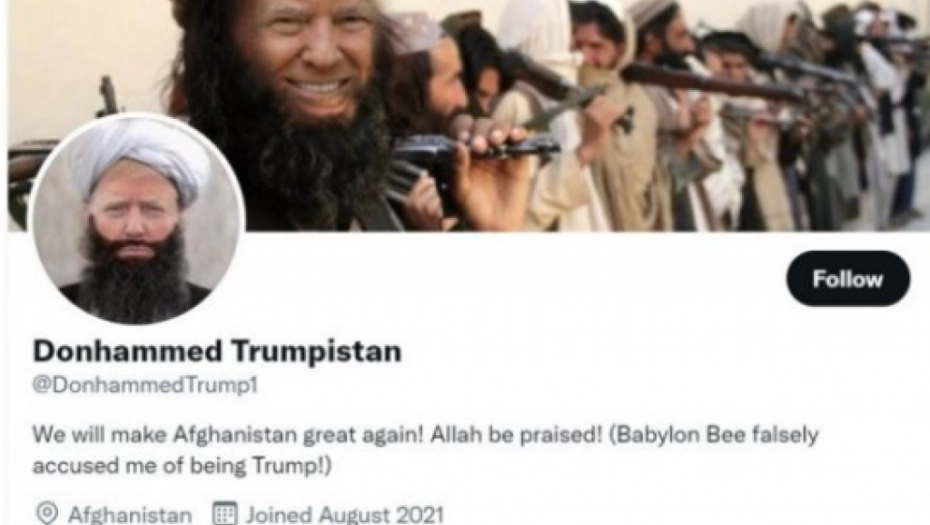Open the circular profile avatar photo
This screenshot has width=930, height=525.
(138, 219)
